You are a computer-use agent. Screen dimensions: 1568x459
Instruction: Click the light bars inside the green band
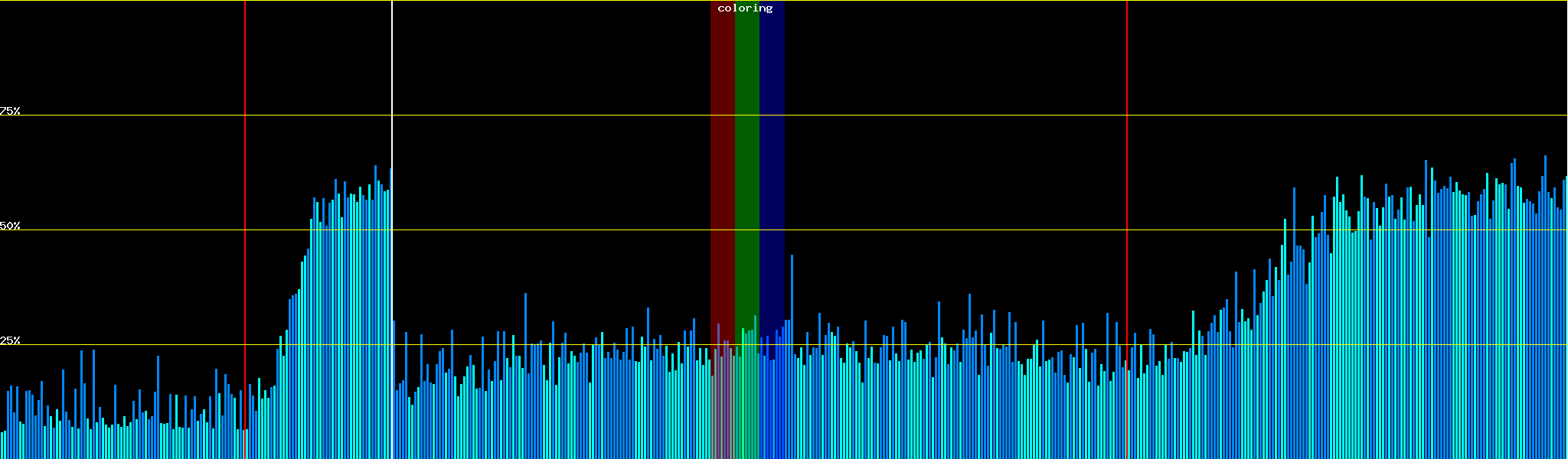pyautogui.click(x=746, y=398)
